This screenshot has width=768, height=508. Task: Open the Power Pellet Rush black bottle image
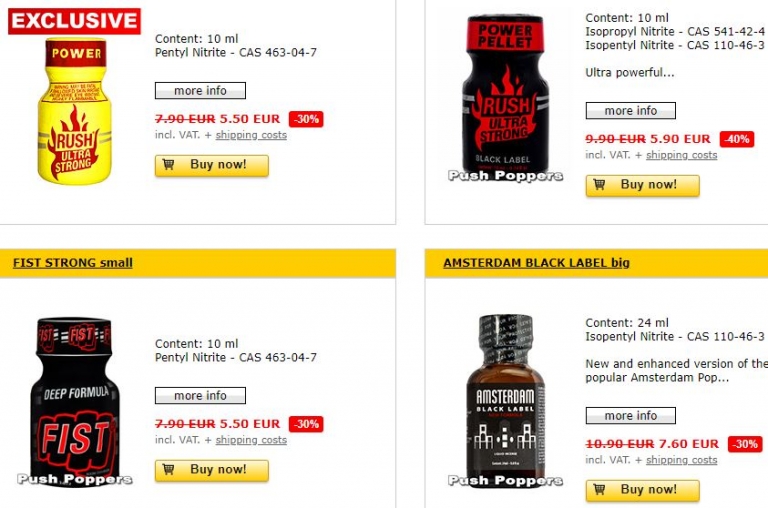(505, 96)
